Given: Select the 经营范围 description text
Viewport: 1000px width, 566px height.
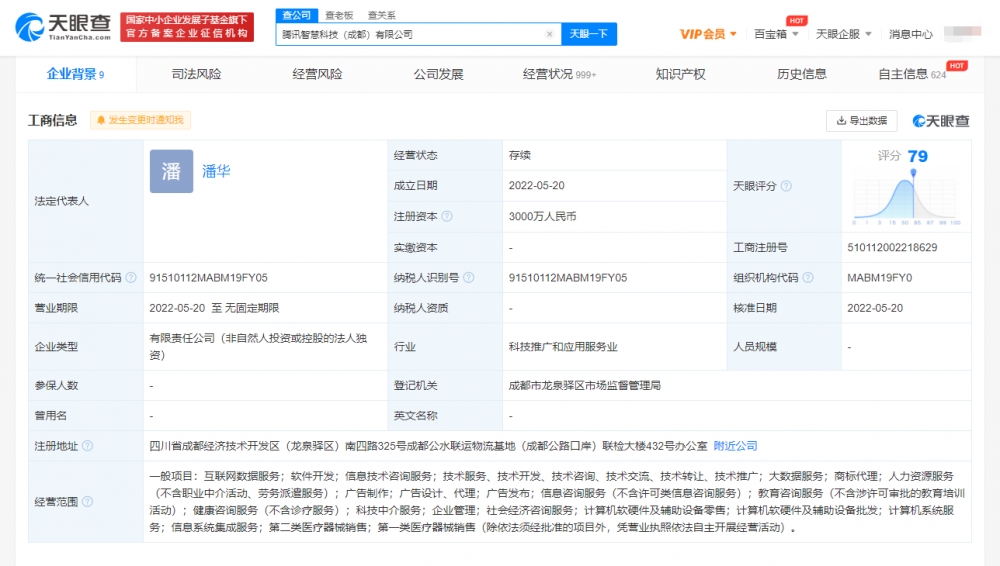Looking at the screenshot, I should [557, 502].
